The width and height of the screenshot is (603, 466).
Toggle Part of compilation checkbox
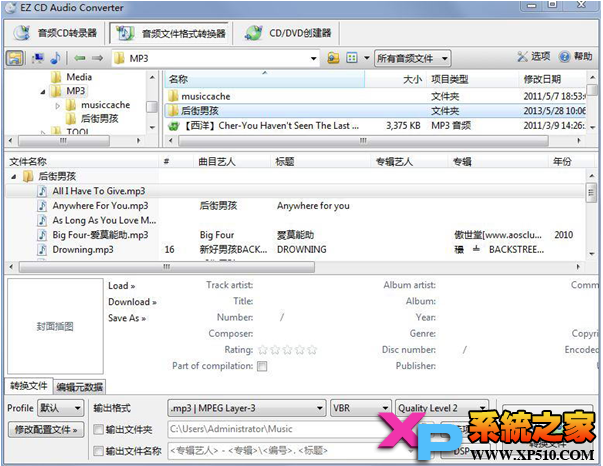[262, 366]
